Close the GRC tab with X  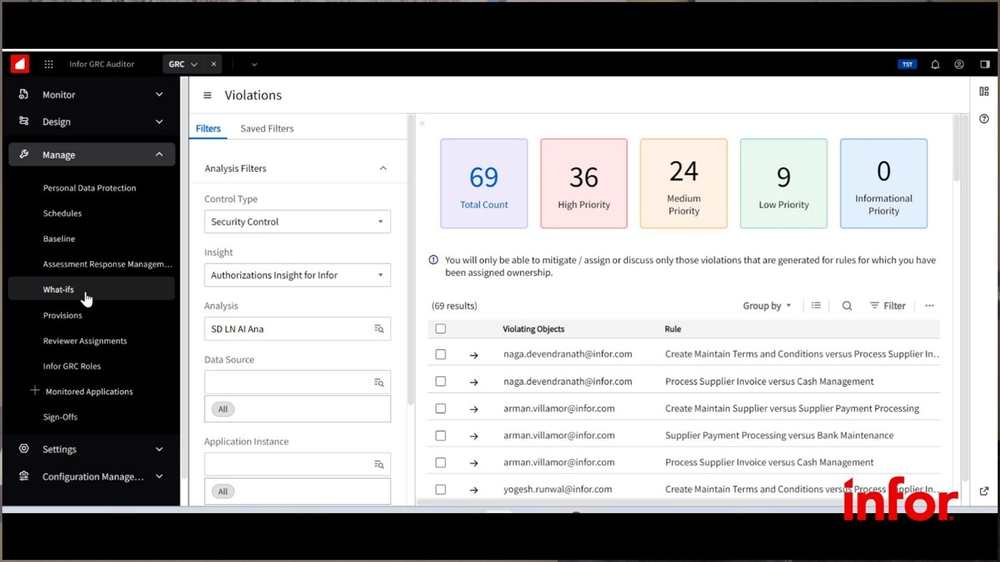pyautogui.click(x=214, y=64)
